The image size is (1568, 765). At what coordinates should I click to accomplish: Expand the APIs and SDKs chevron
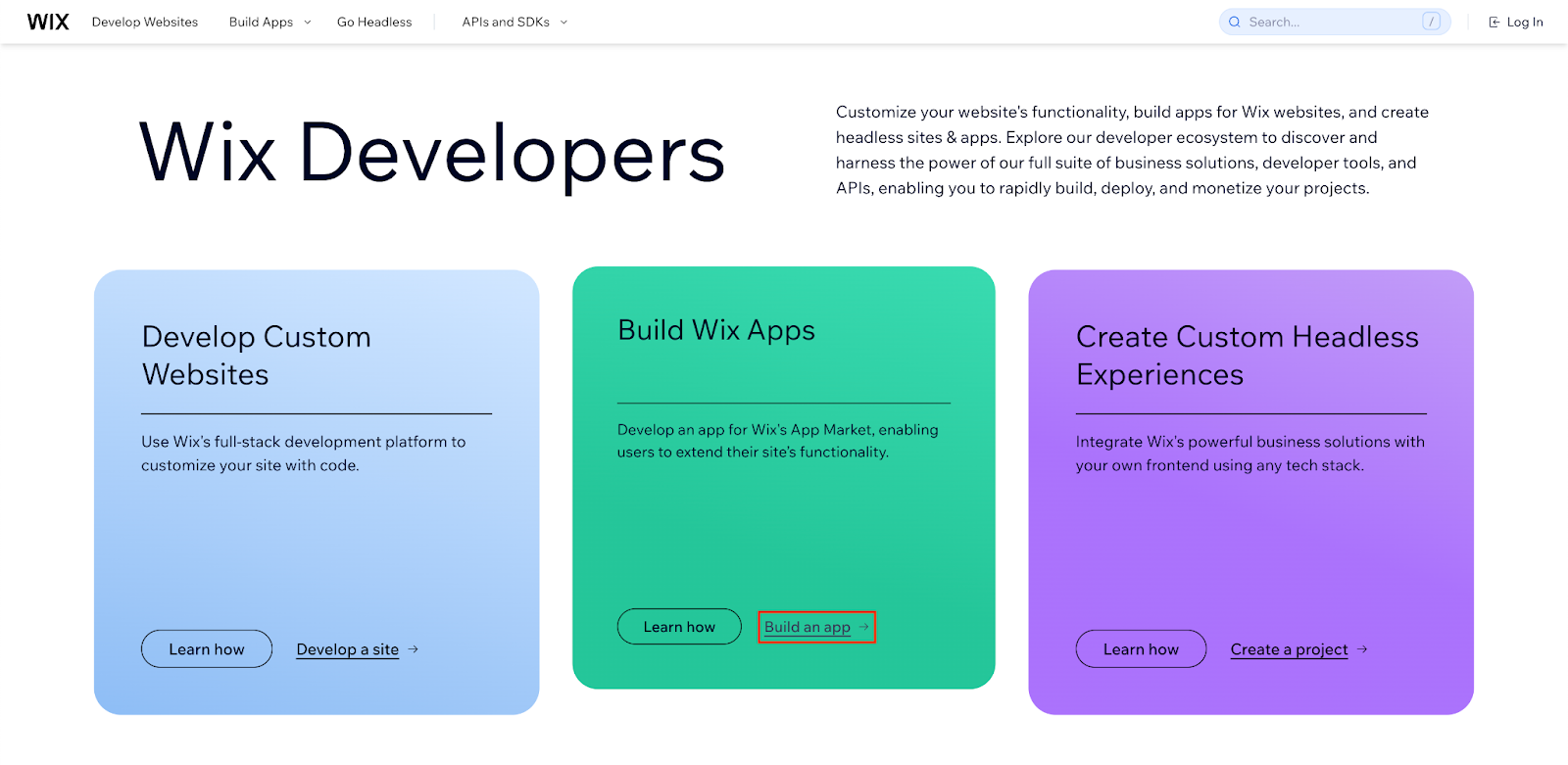click(563, 22)
